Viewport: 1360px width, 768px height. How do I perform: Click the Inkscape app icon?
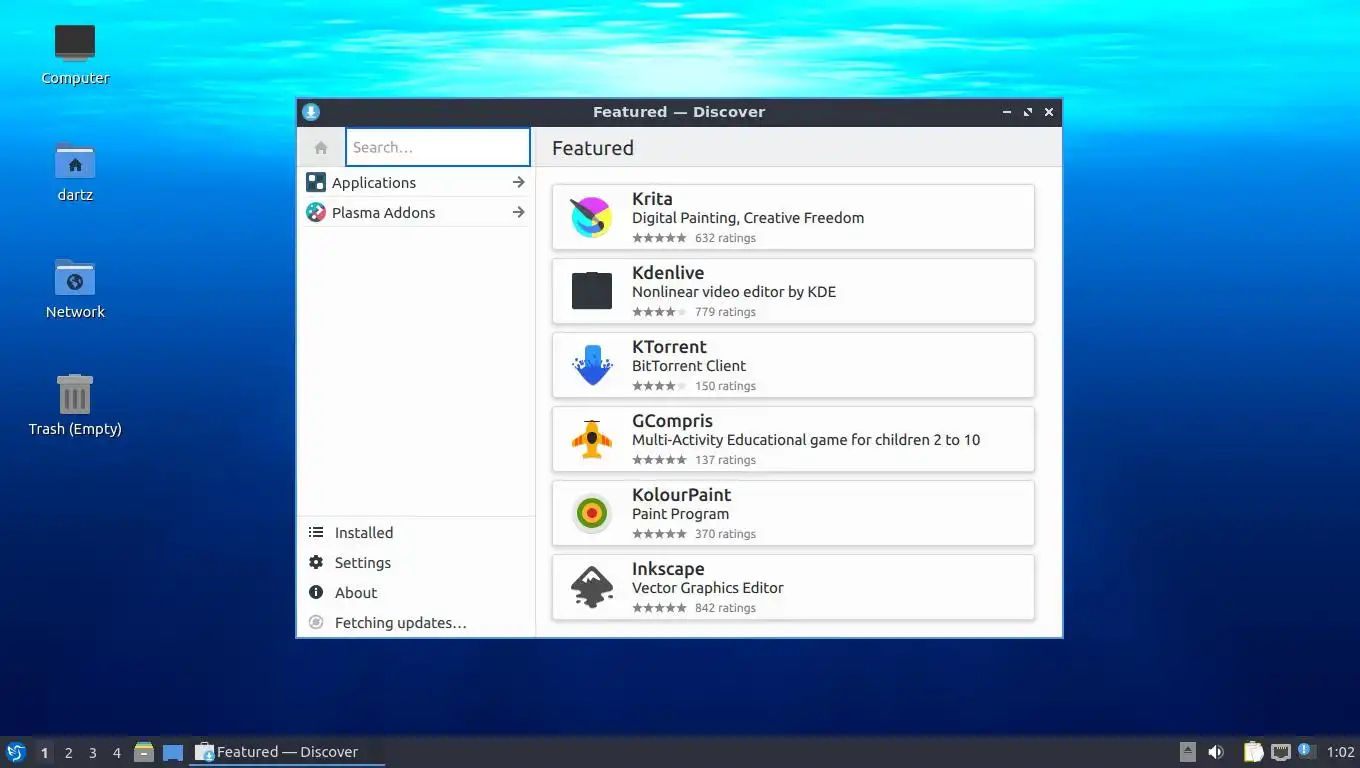pyautogui.click(x=591, y=587)
